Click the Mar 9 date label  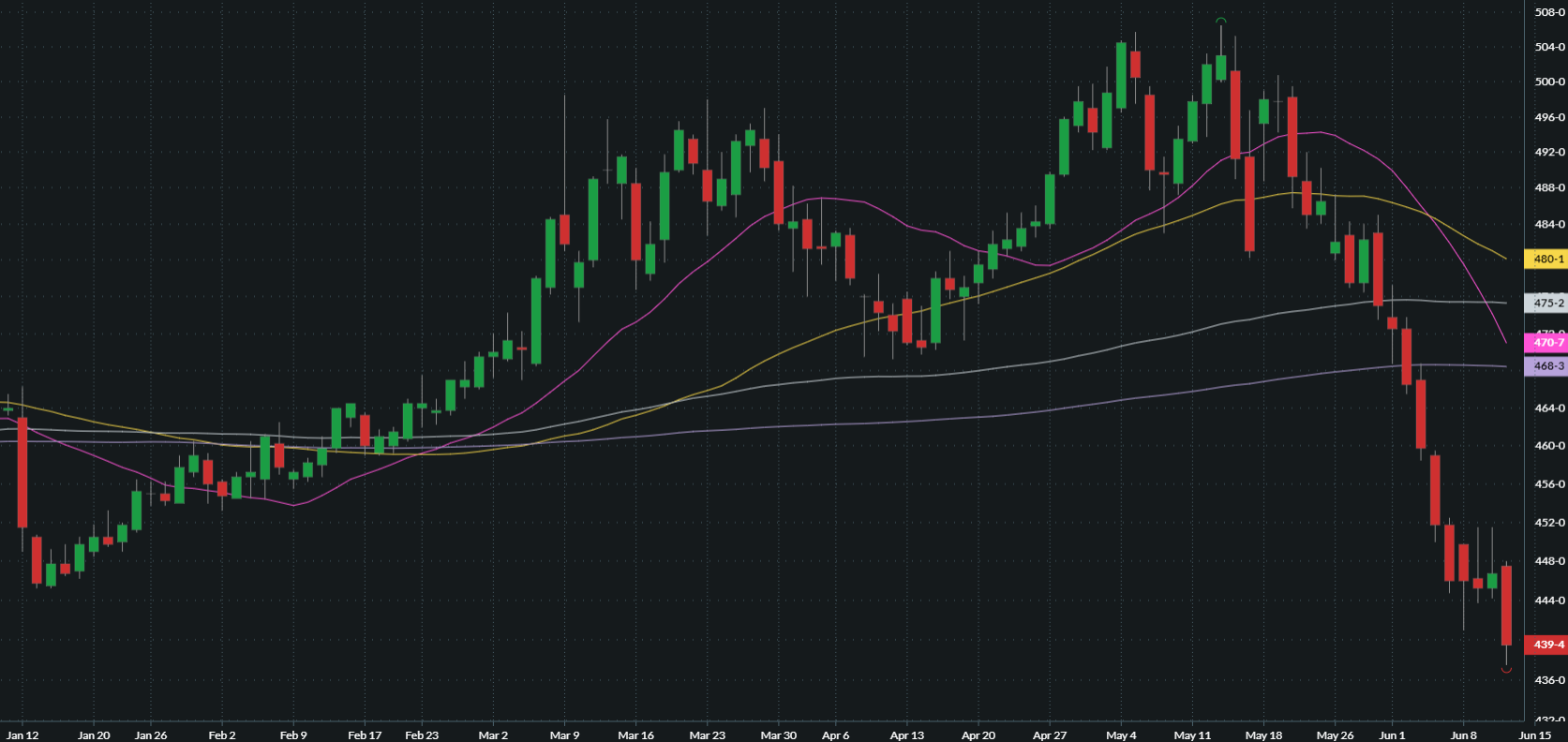click(564, 735)
